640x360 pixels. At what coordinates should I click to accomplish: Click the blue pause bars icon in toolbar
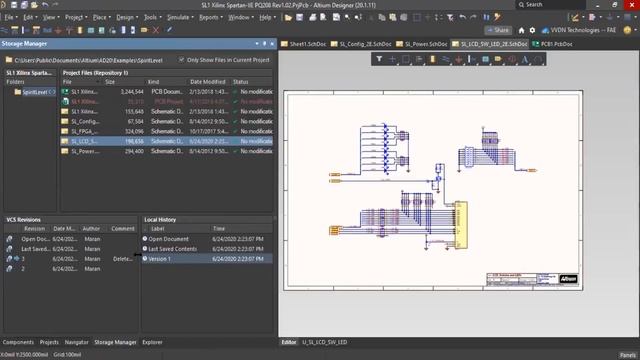pos(486,18)
